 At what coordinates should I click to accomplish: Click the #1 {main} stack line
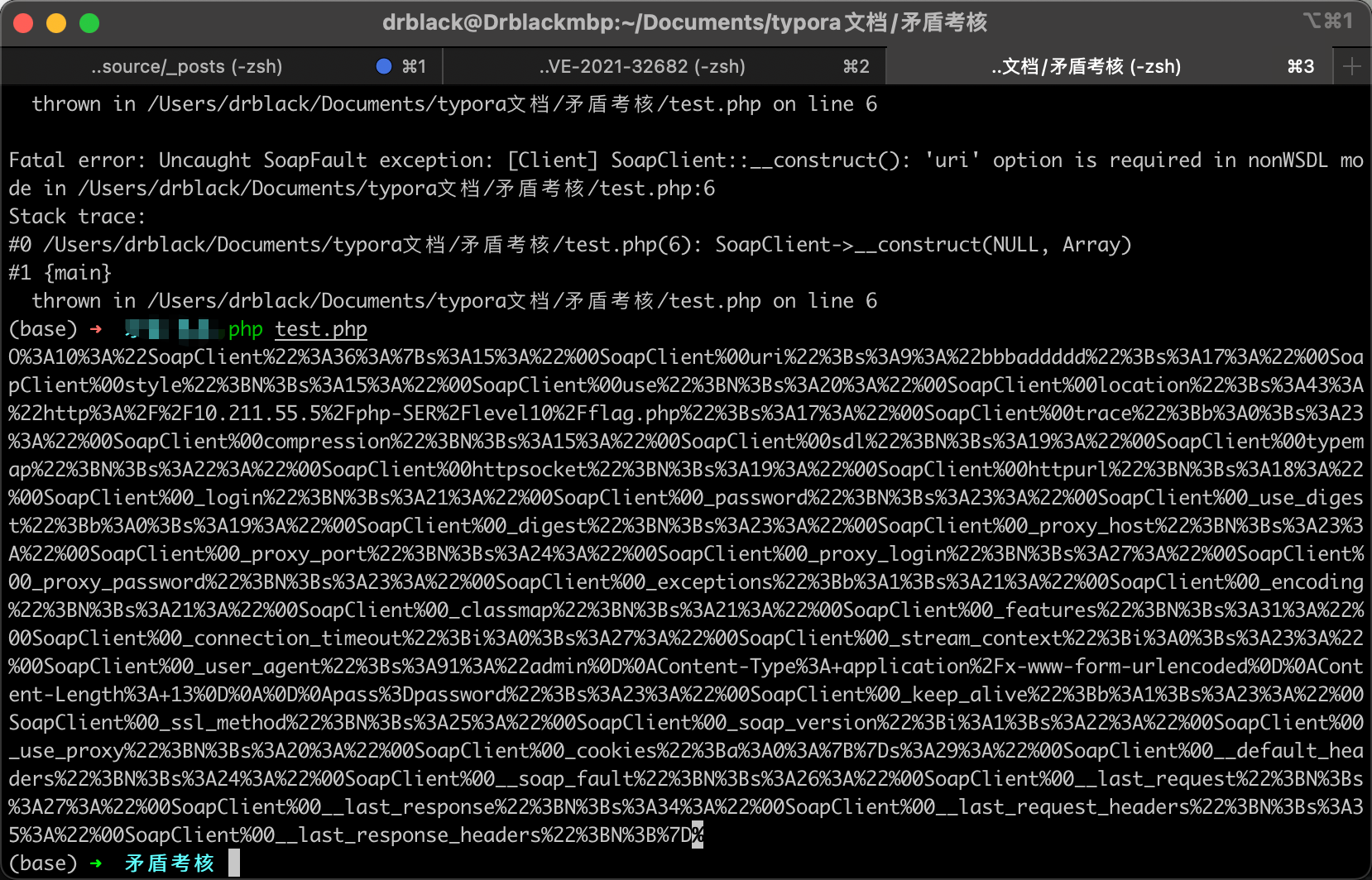coord(60,273)
